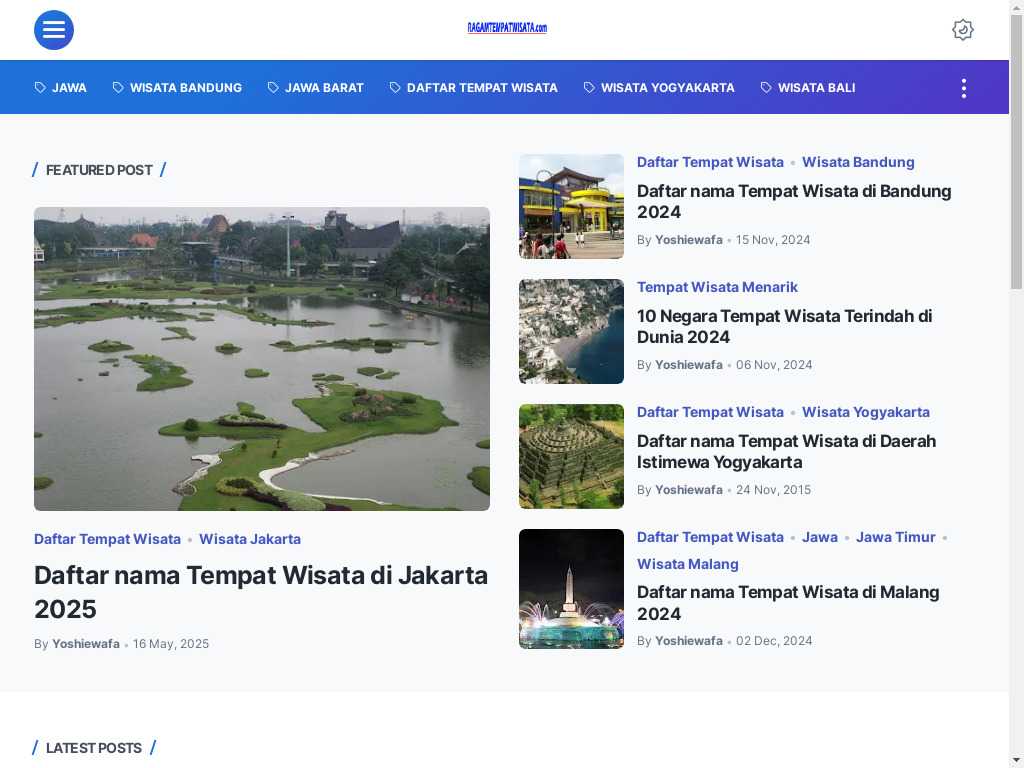Select Wisata Yogyakarta in navigation bar
Viewport: 1024px width, 768px height.
pos(667,88)
